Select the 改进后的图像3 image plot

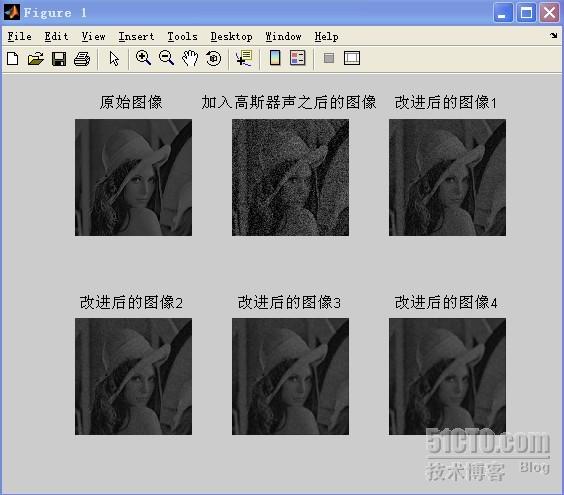(290, 376)
